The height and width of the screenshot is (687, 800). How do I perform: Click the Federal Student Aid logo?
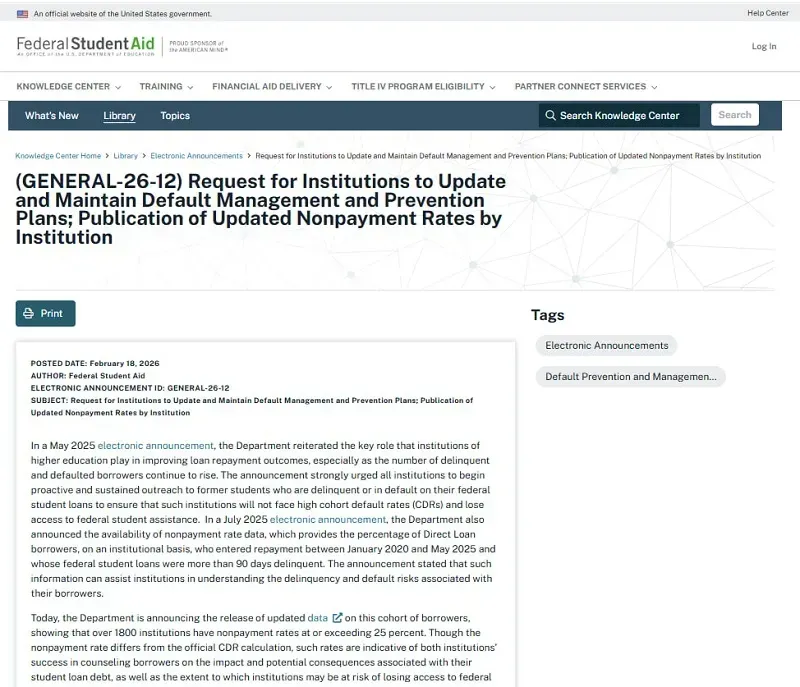pos(86,46)
